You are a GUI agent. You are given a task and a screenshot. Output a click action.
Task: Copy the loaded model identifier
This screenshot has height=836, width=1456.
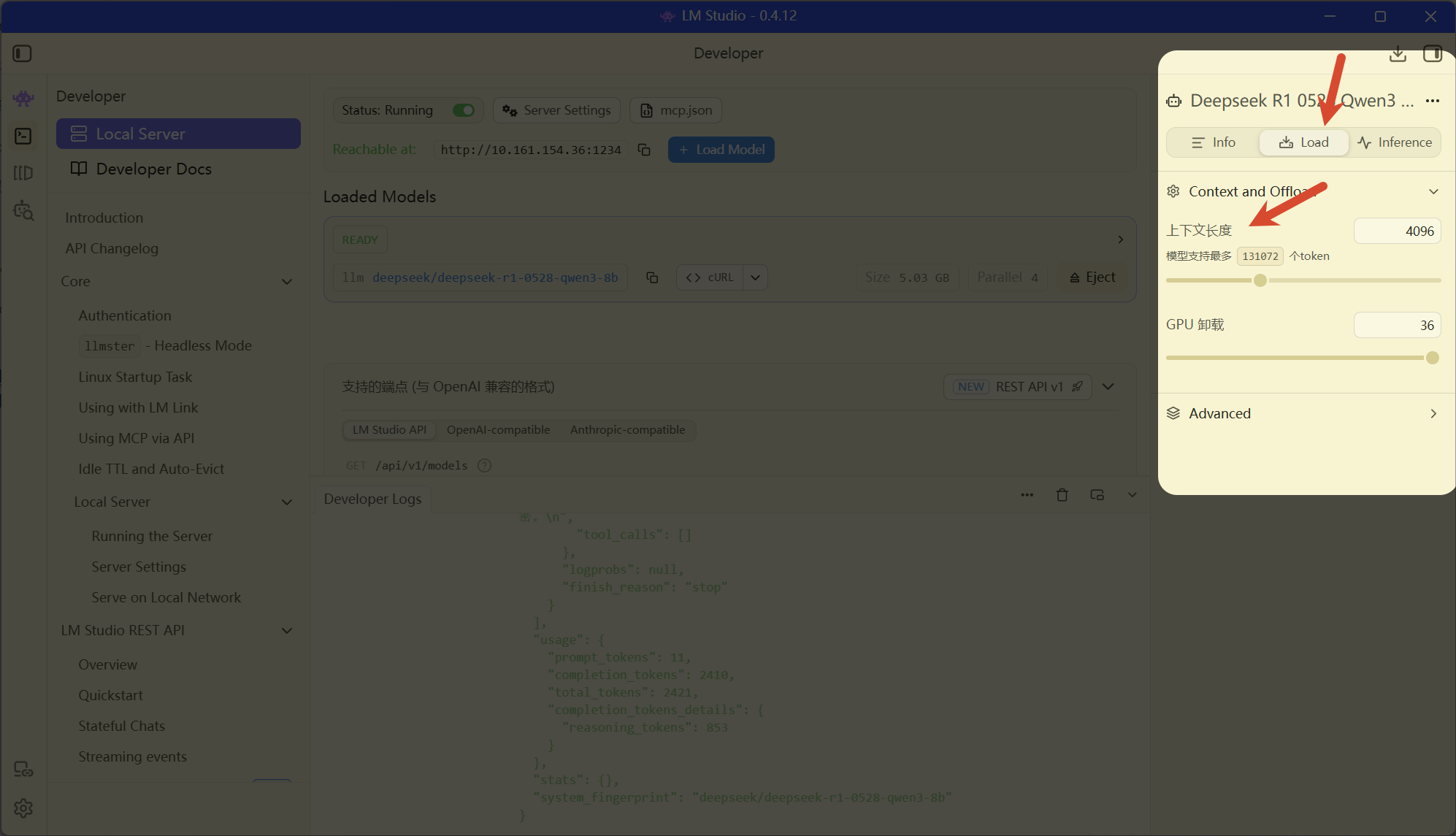click(x=652, y=277)
